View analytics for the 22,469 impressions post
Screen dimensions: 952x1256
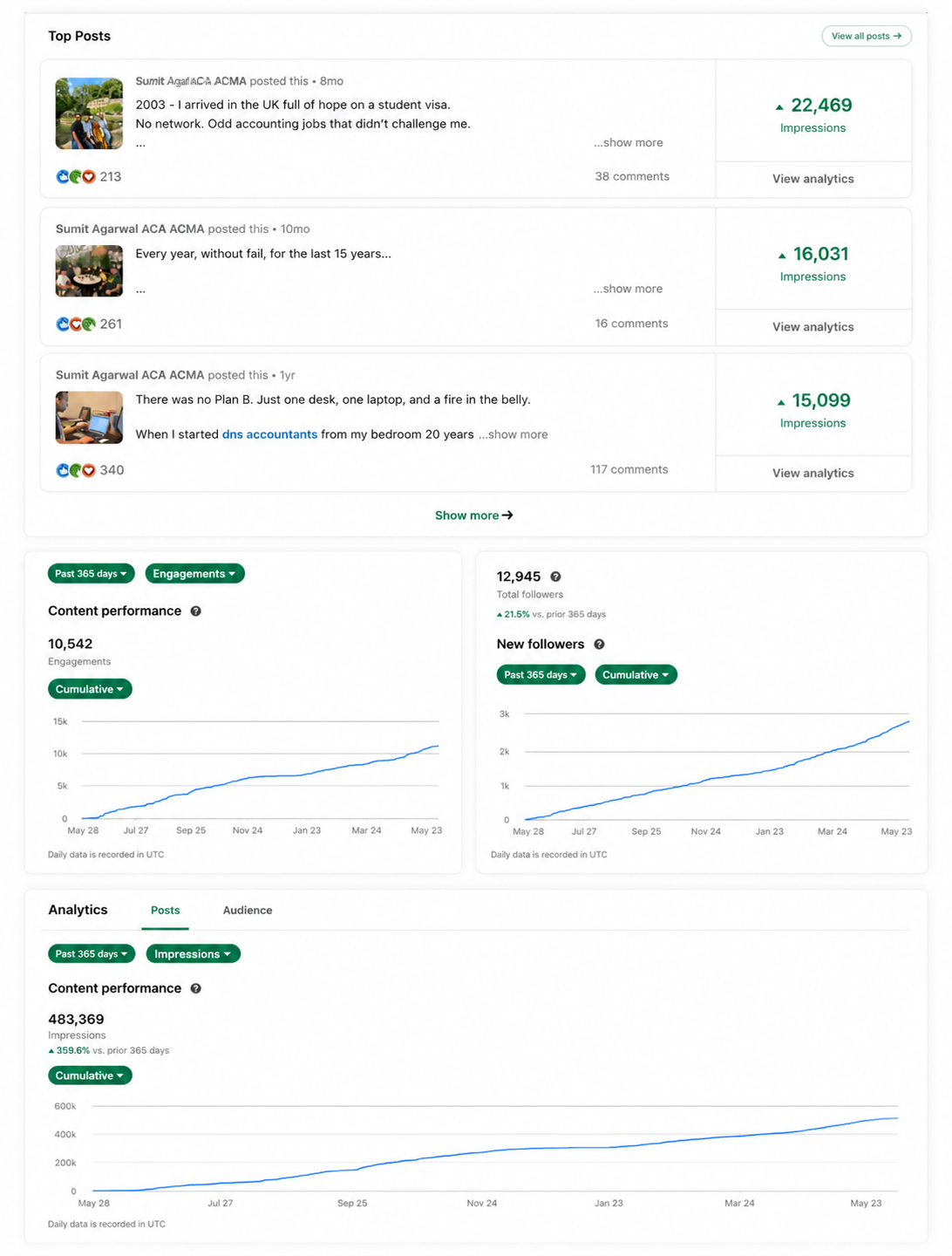(x=813, y=179)
